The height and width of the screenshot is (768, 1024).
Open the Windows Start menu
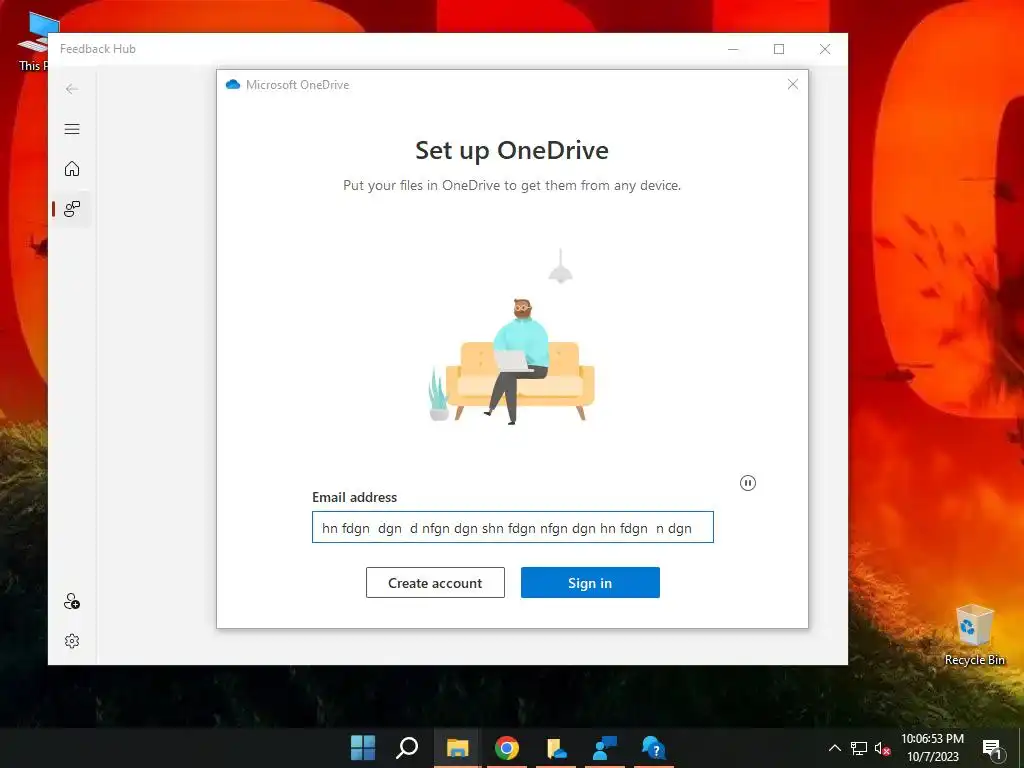pyautogui.click(x=363, y=748)
